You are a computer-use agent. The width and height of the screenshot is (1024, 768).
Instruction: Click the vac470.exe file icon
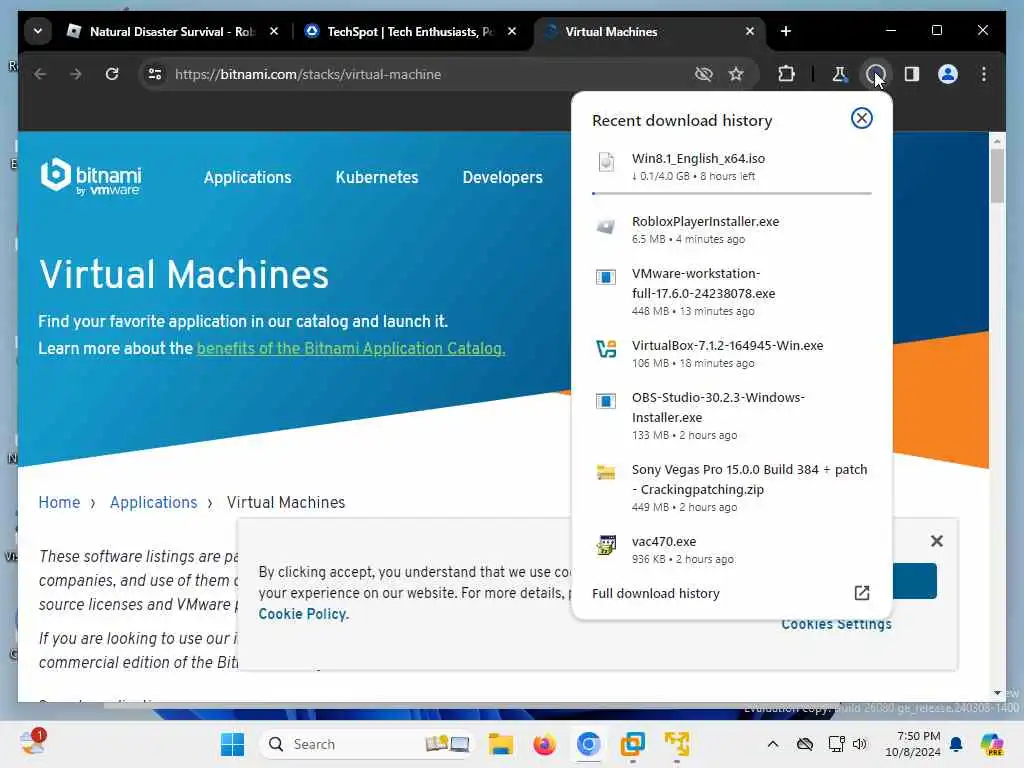coord(606,545)
